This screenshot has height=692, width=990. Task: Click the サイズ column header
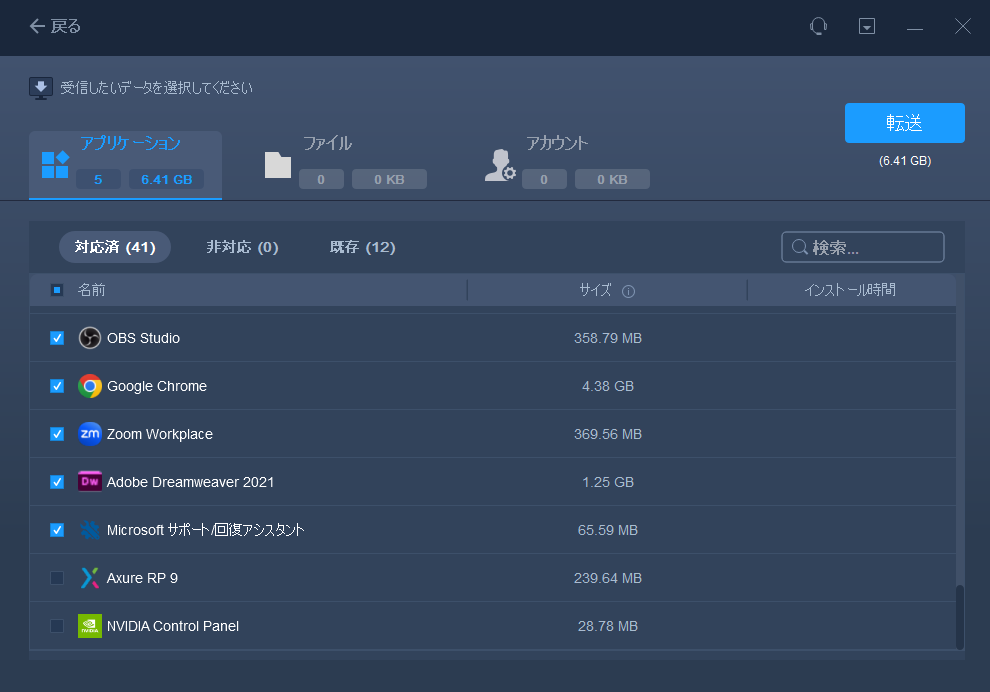pos(595,290)
